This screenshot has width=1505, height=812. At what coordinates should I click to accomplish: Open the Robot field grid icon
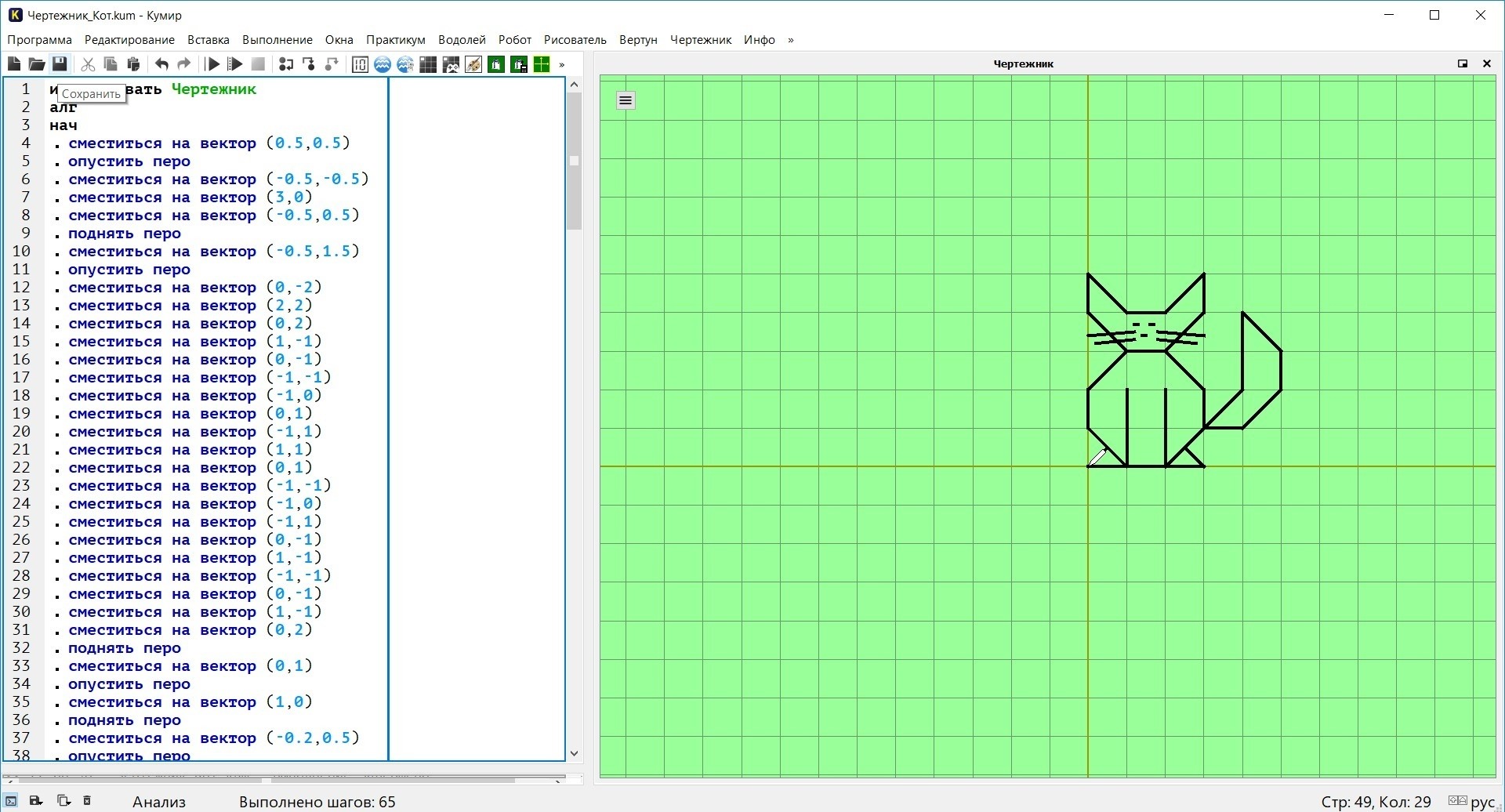pyautogui.click(x=428, y=64)
